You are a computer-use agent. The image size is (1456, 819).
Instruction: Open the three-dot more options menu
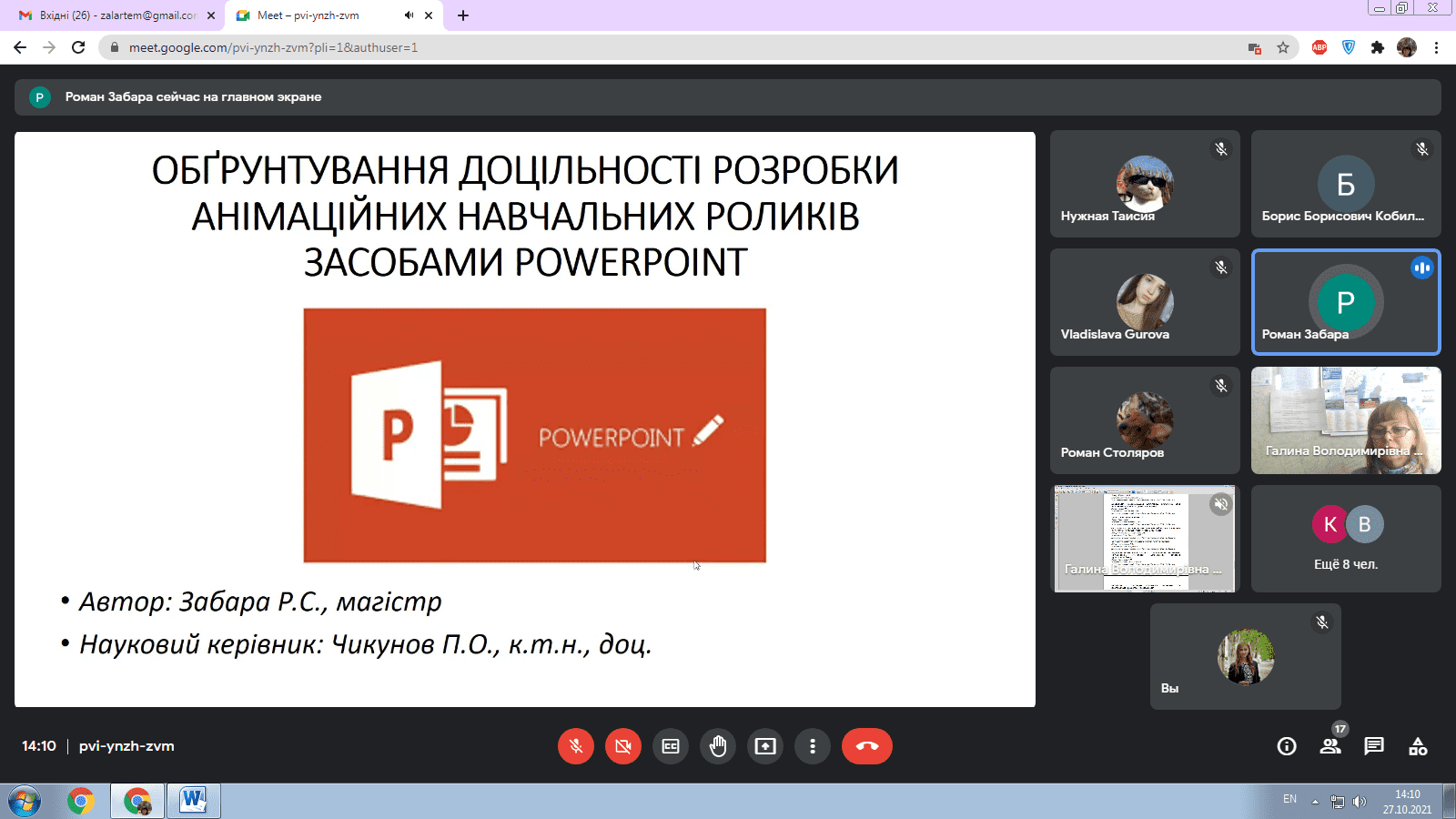813,746
